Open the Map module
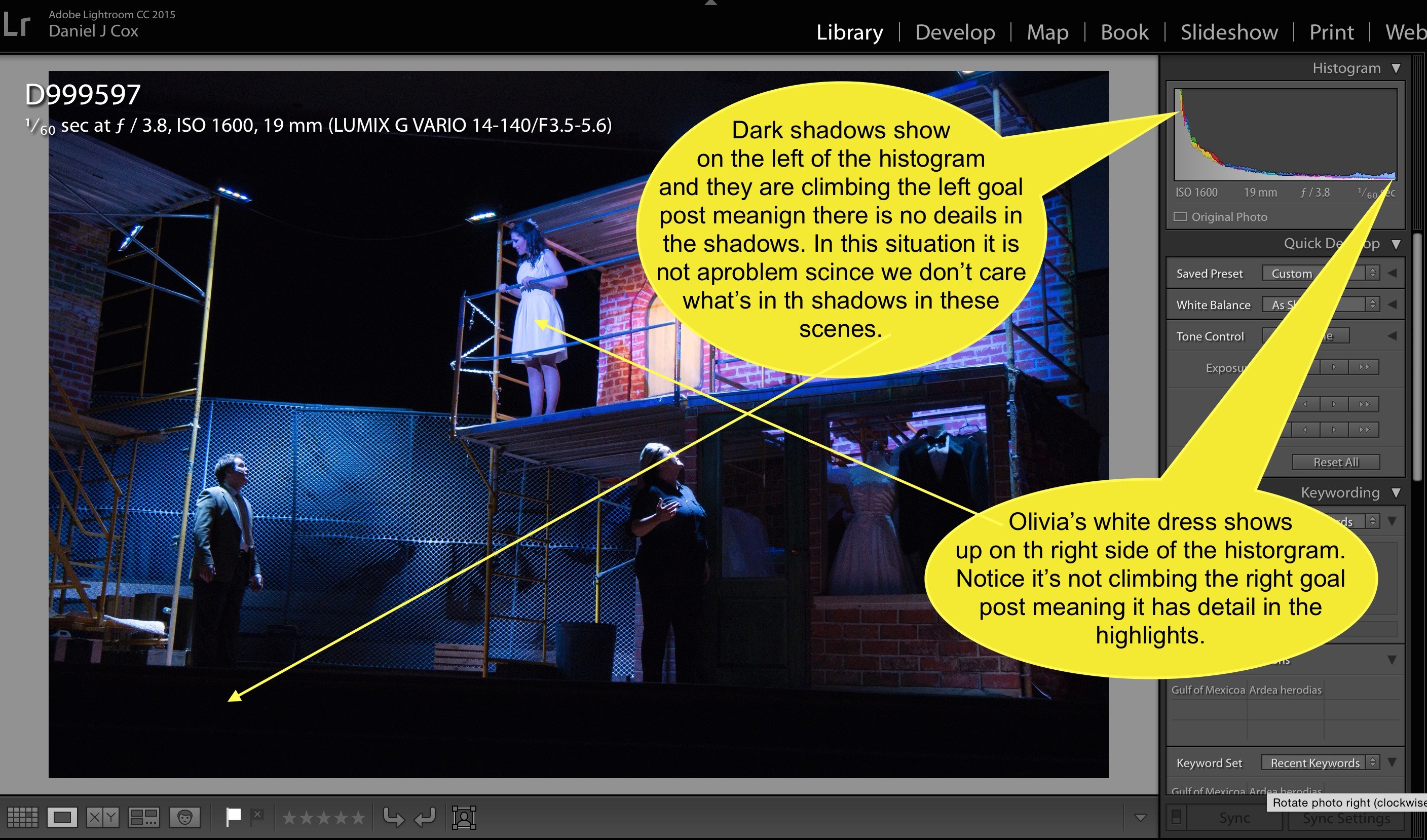 [x=1047, y=32]
